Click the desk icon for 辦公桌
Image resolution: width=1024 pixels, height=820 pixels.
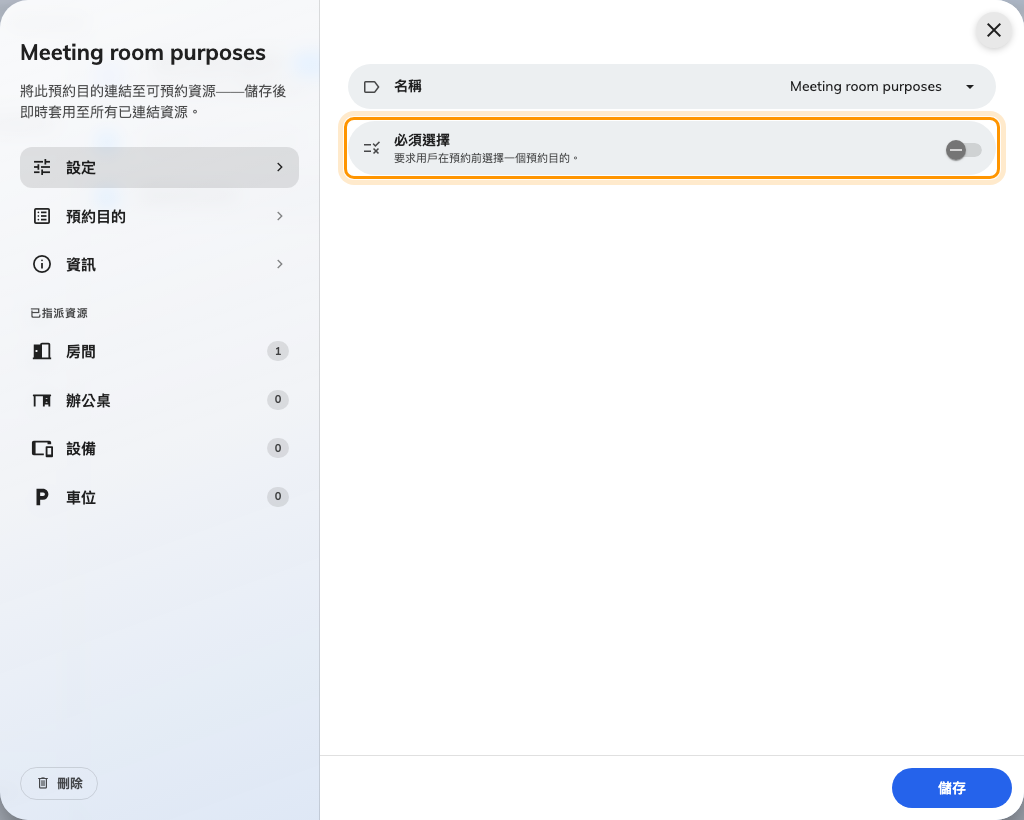42,400
